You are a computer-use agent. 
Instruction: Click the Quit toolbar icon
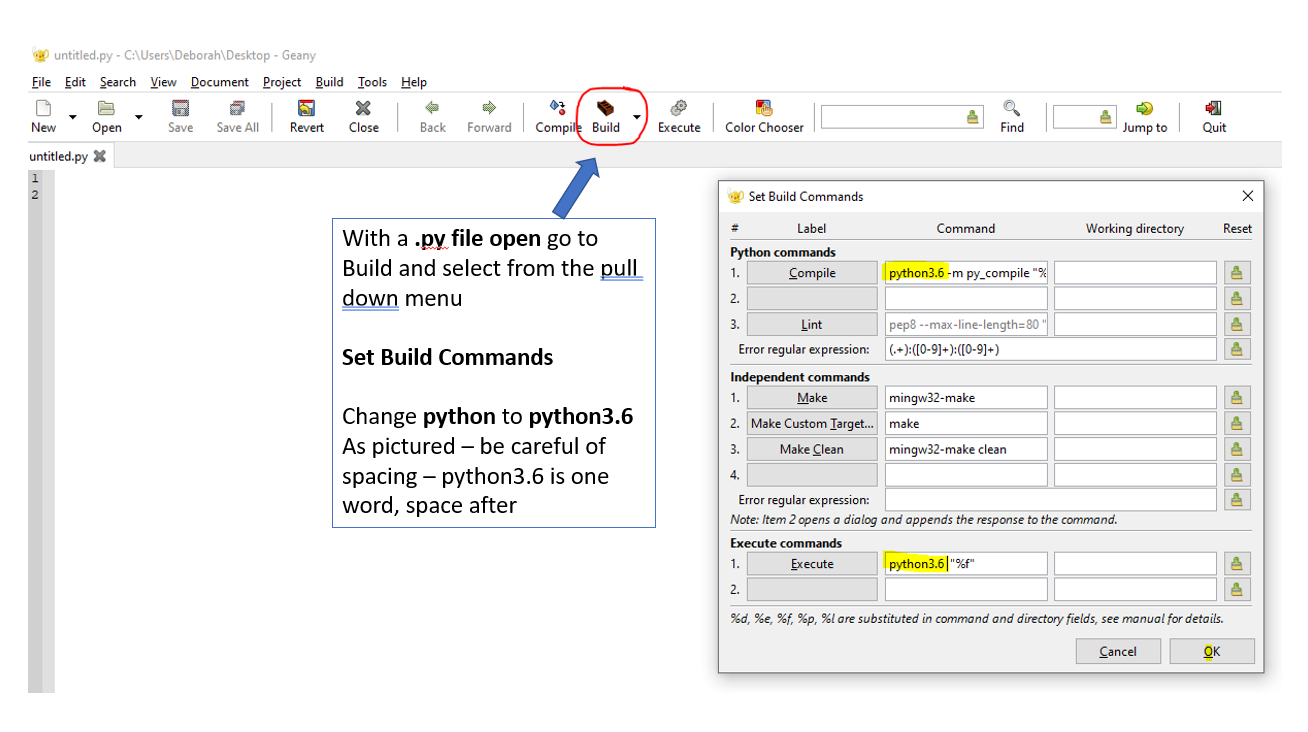(x=1214, y=109)
